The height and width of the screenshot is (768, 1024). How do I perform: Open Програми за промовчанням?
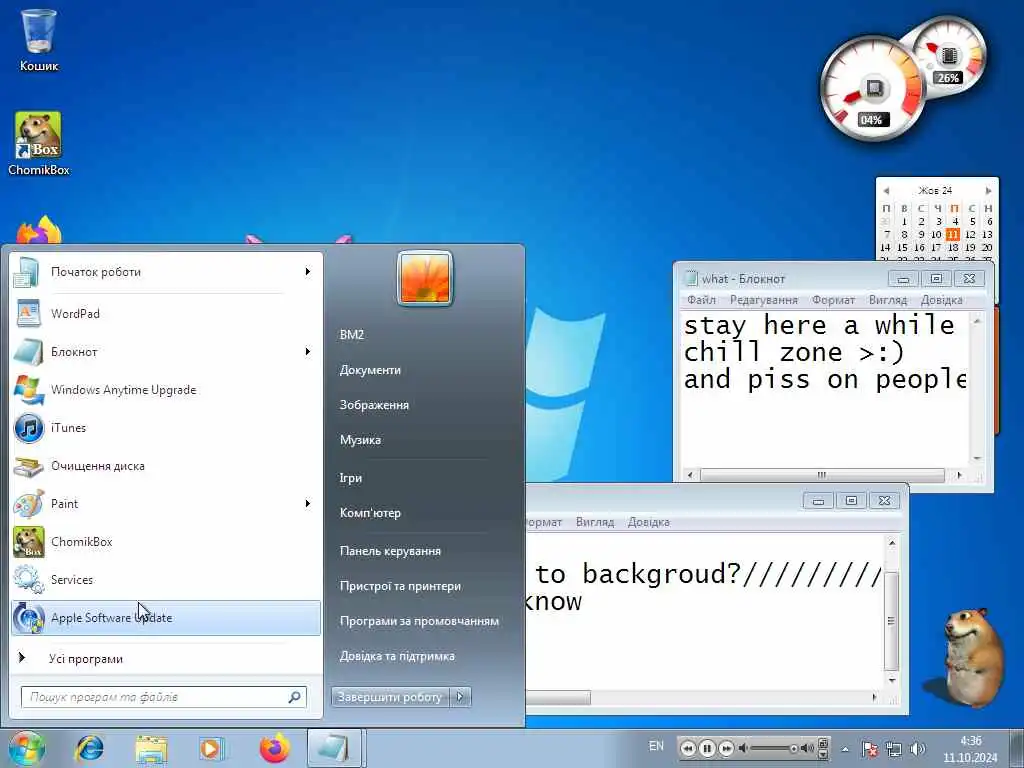(419, 621)
